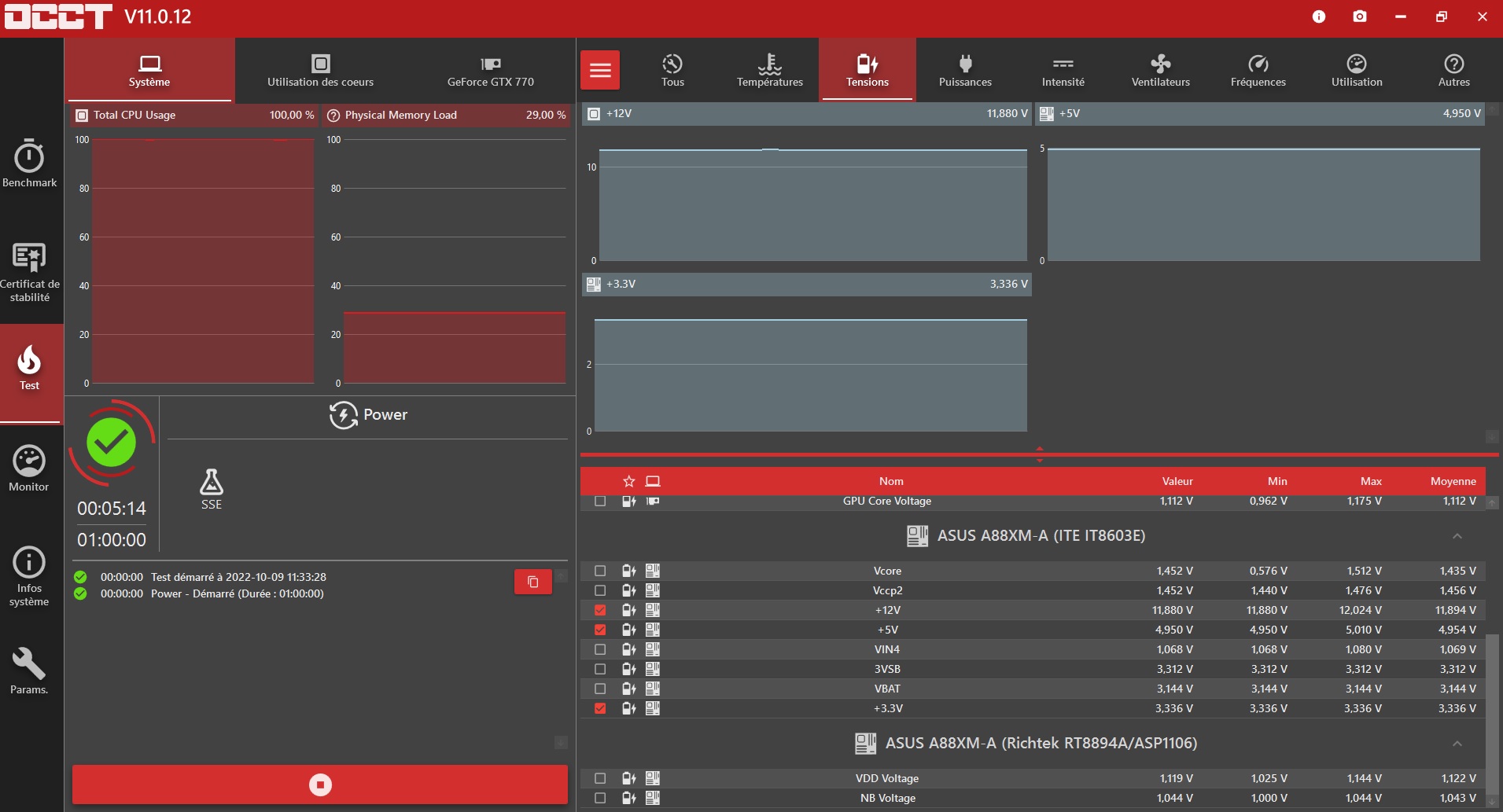Click the info icon in title bar
1503x812 pixels.
pos(1319,17)
